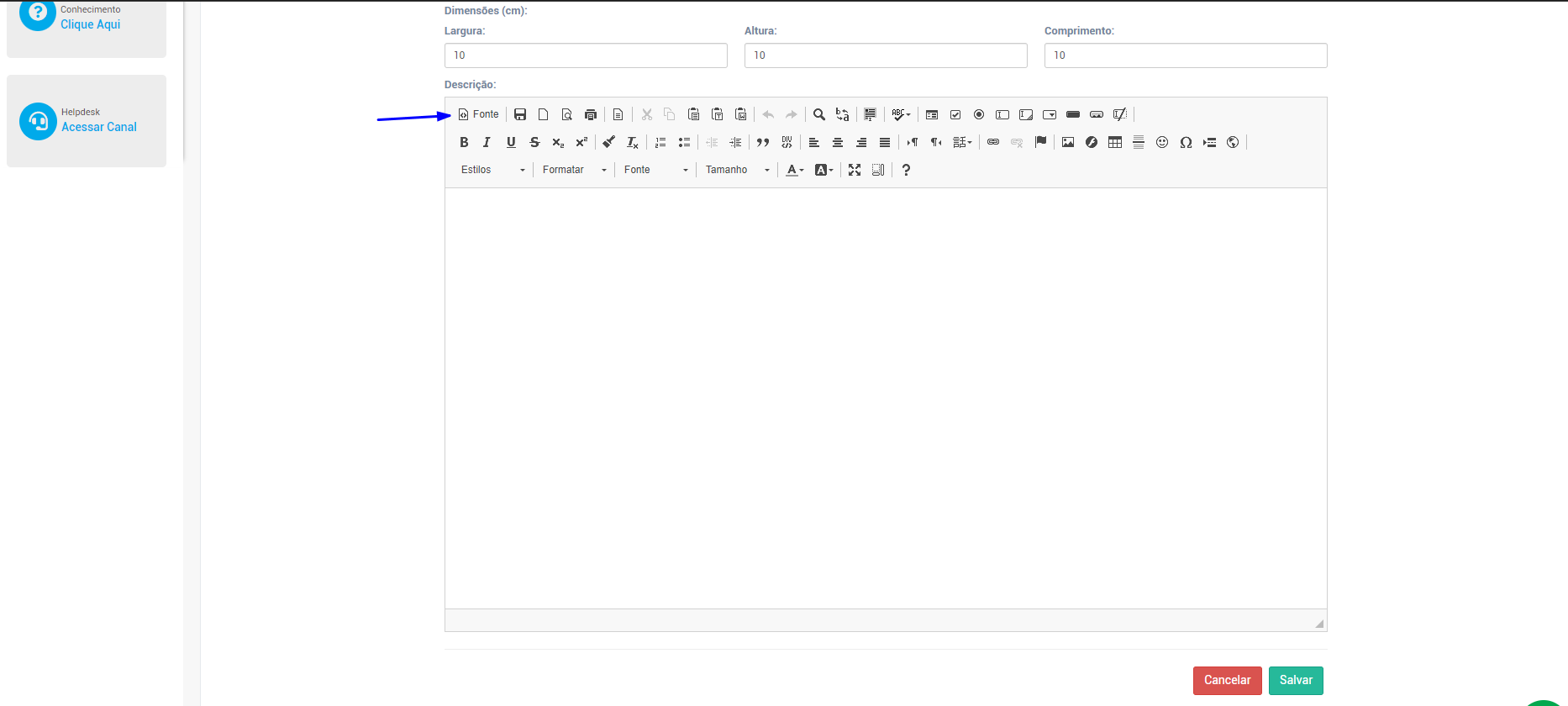Open the Estilos styles dropdown
Viewport: 1568px width, 706px height.
pos(492,170)
